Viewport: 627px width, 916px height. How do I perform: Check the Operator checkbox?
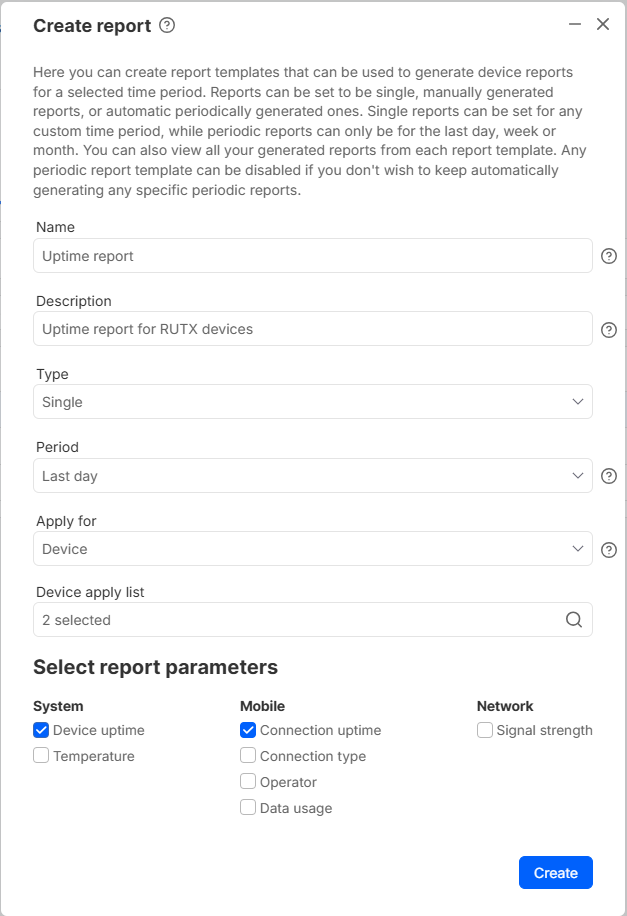click(x=248, y=782)
